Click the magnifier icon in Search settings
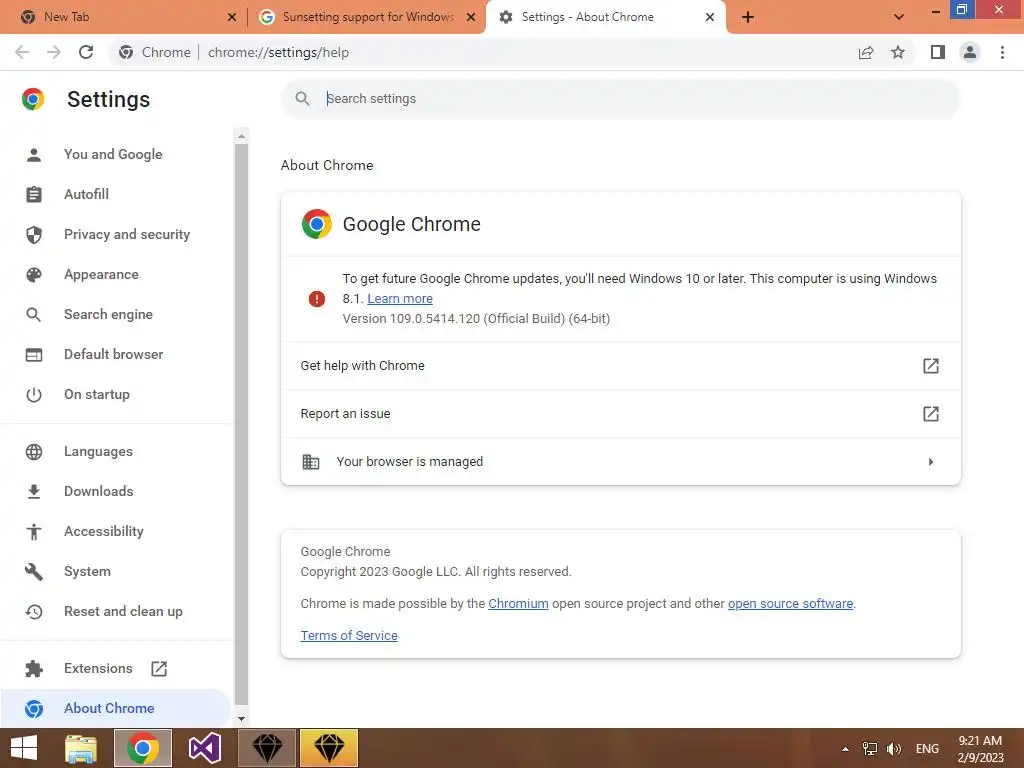1024x768 pixels. 302,99
